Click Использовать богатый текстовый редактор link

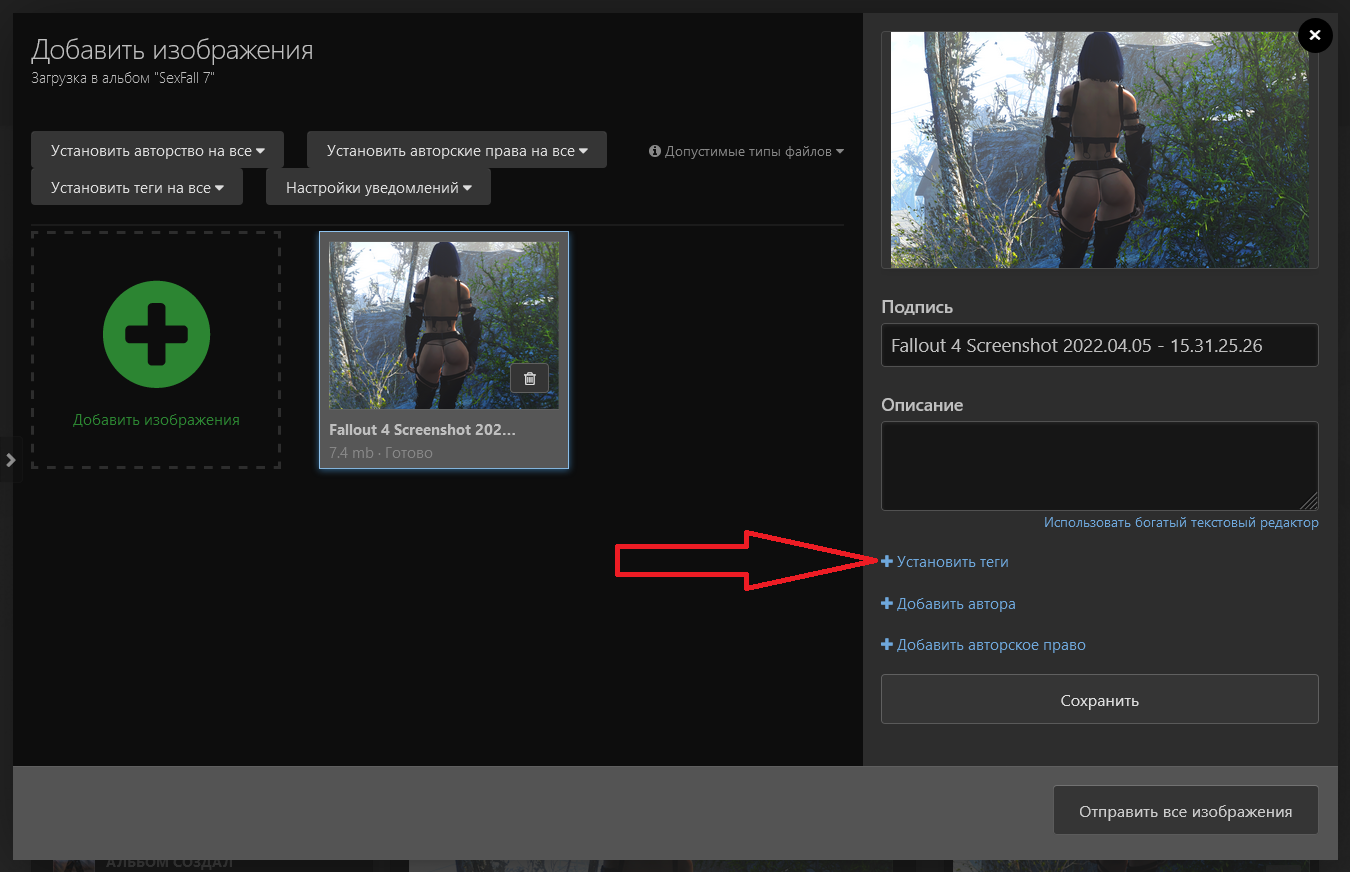click(x=1181, y=522)
